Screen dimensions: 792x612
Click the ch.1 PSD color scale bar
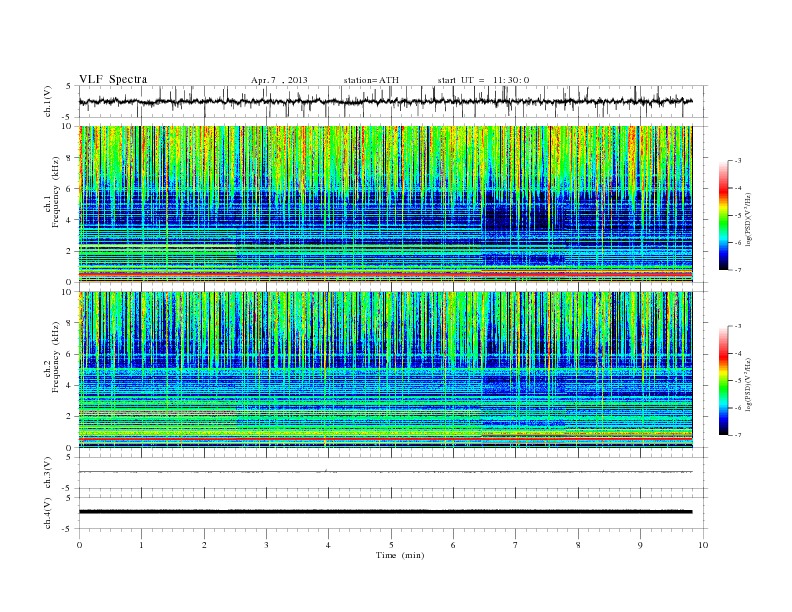pyautogui.click(x=724, y=215)
